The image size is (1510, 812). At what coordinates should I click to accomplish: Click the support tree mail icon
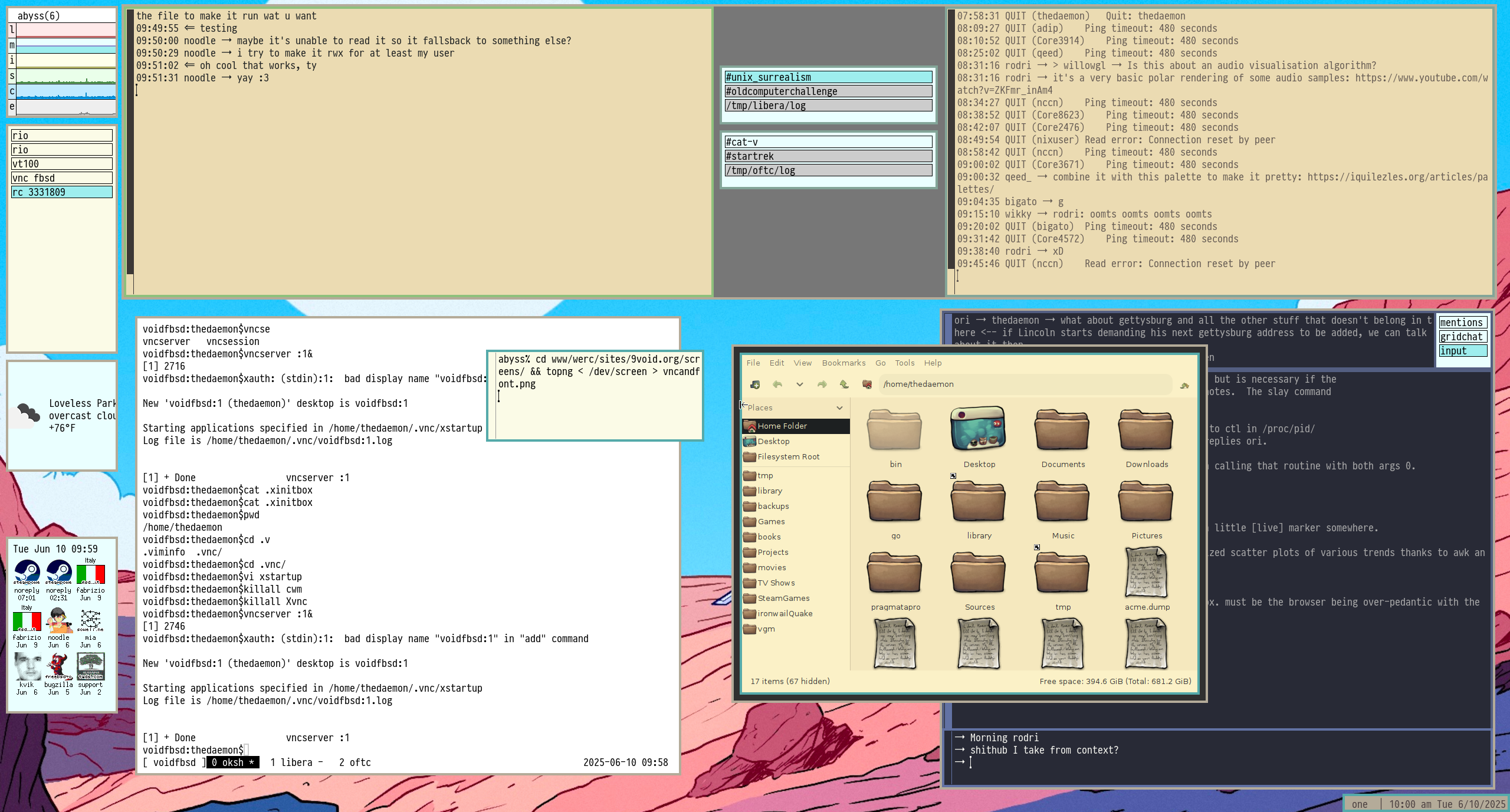pyautogui.click(x=90, y=667)
